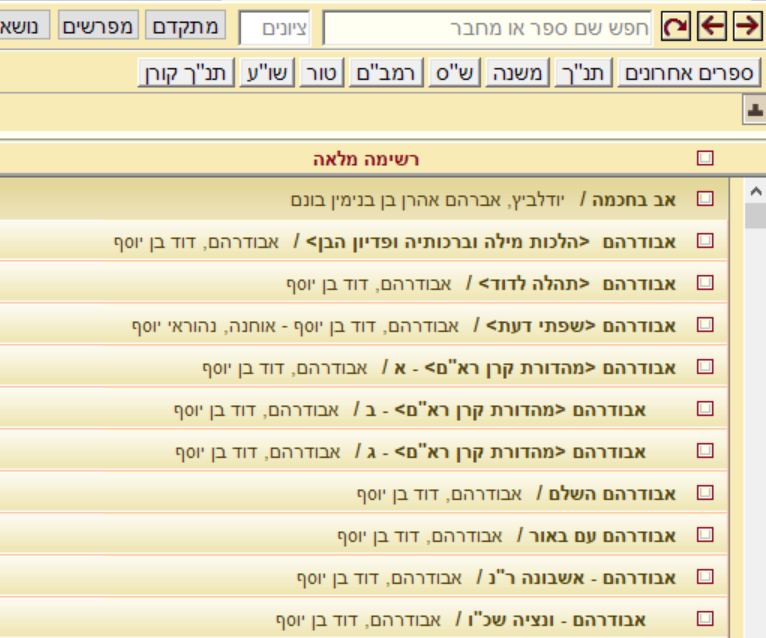
Task: Click the רשימה מלאה header text
Action: click(366, 159)
